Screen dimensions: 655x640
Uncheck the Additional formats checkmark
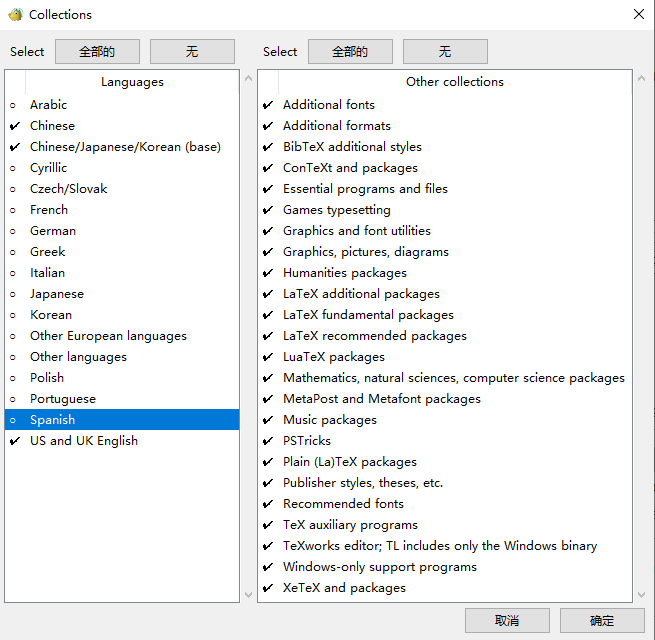268,126
